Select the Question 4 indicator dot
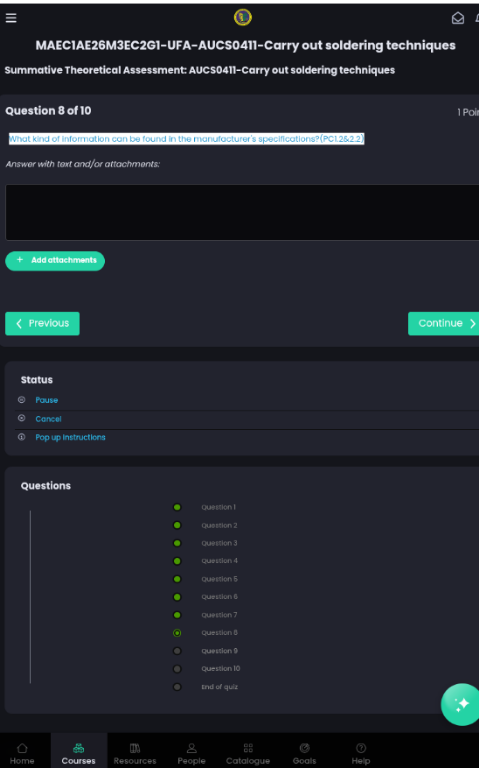The height and width of the screenshot is (768, 479). tap(177, 561)
